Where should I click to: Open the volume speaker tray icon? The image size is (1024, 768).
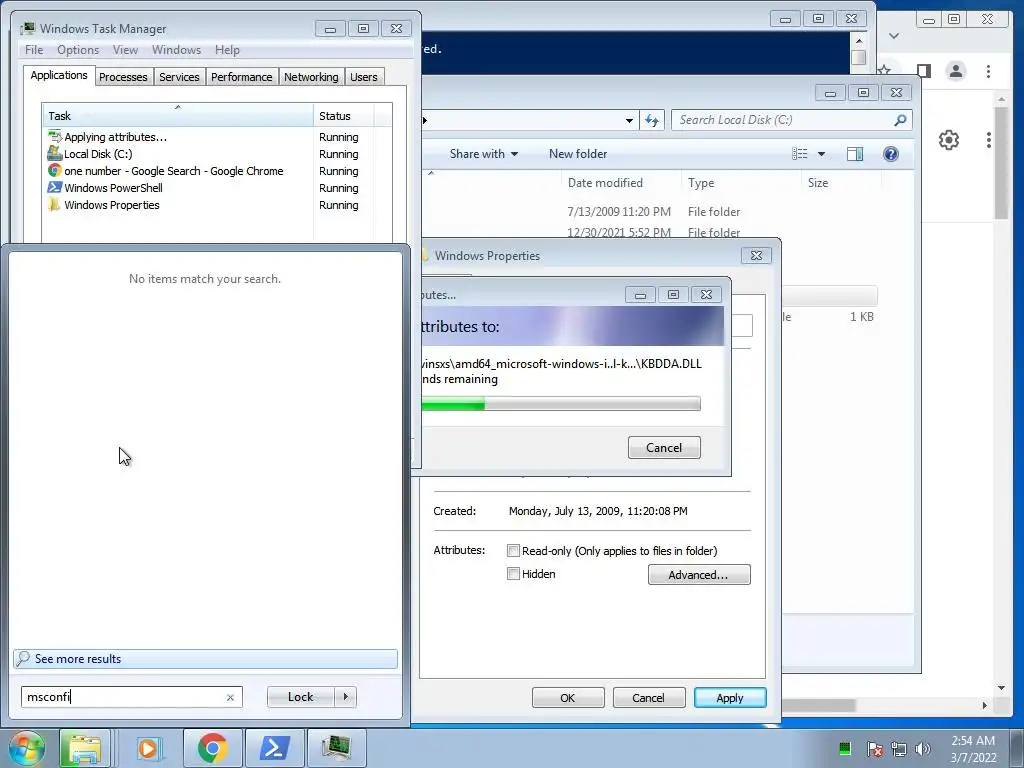922,749
